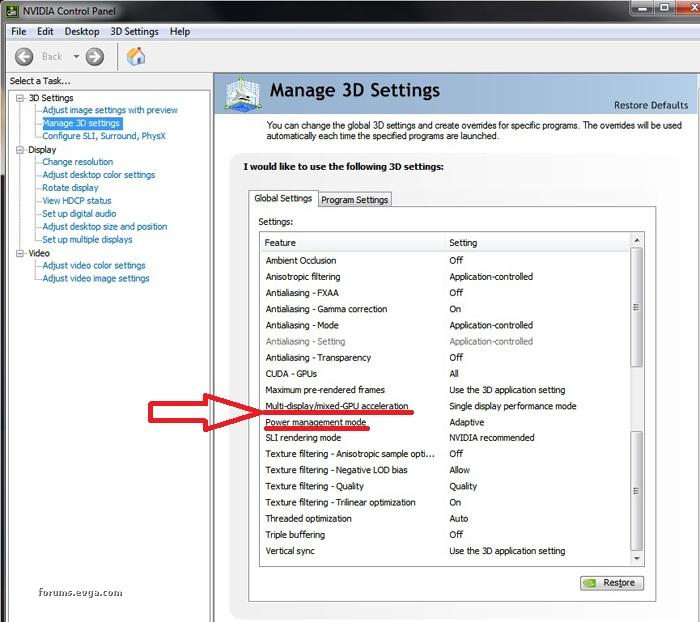The height and width of the screenshot is (622, 700).
Task: Open the Back history dropdown arrow
Action: coord(76,57)
